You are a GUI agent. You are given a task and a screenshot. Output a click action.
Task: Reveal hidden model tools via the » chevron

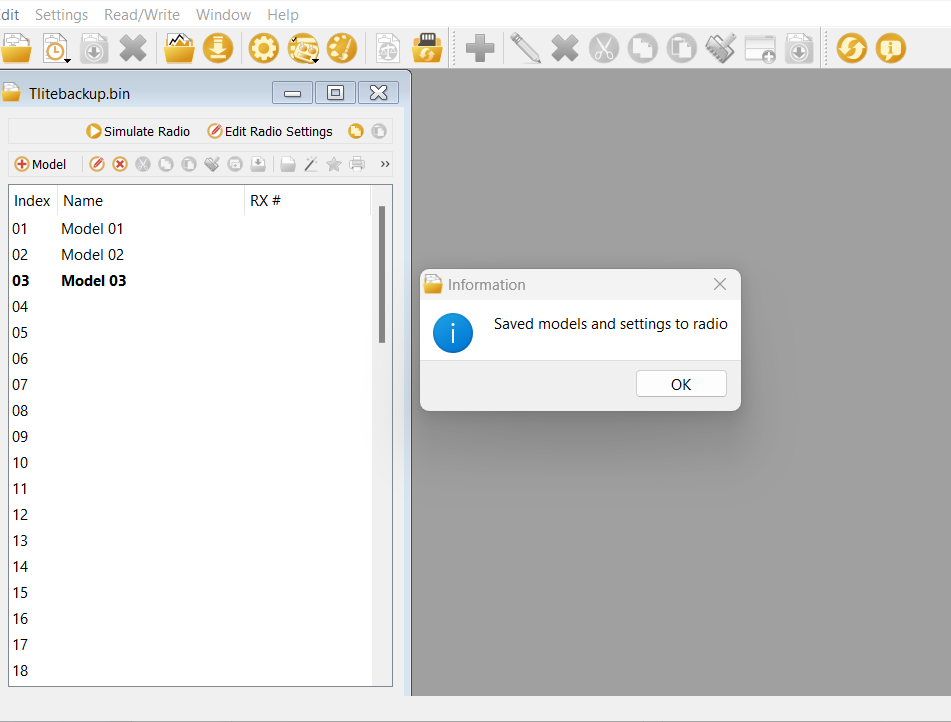click(385, 163)
